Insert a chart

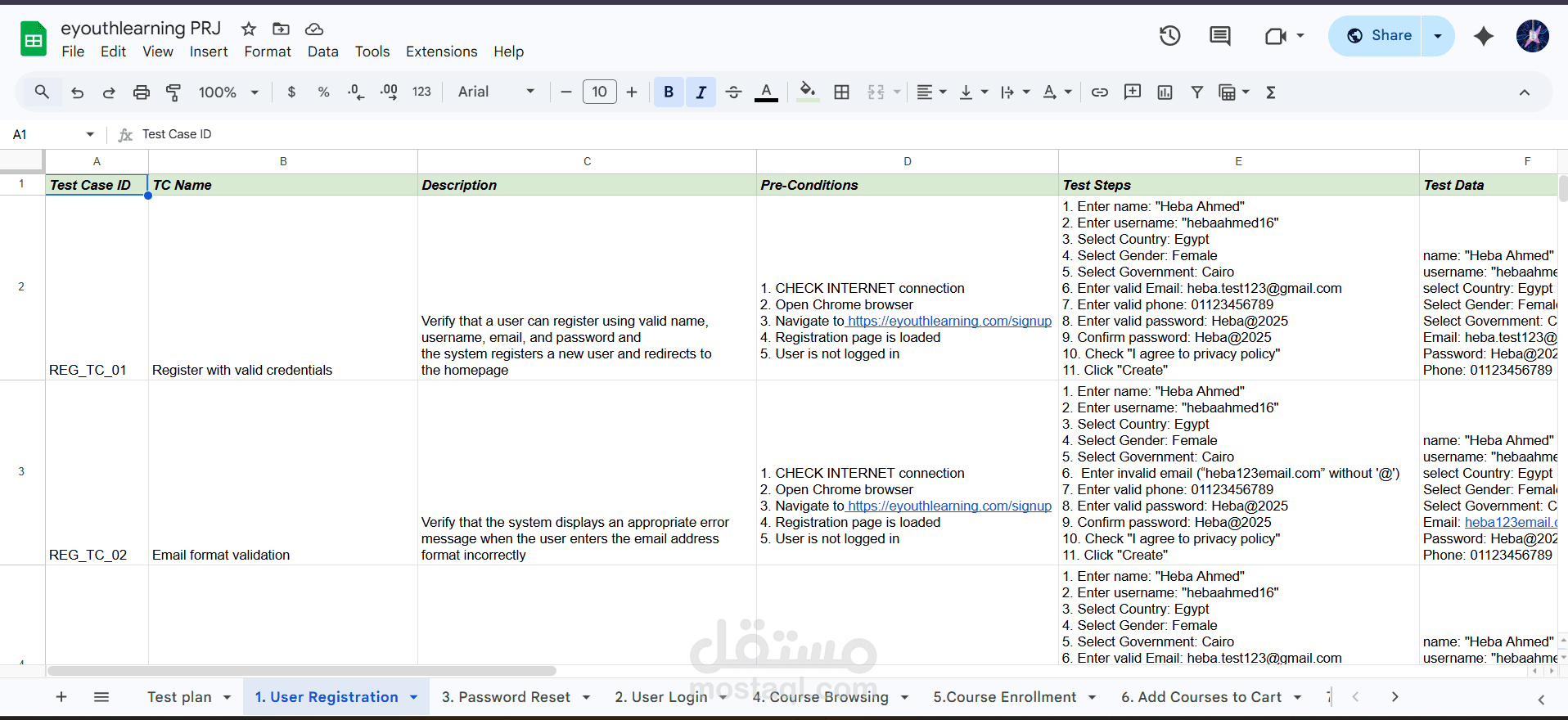coord(1165,92)
